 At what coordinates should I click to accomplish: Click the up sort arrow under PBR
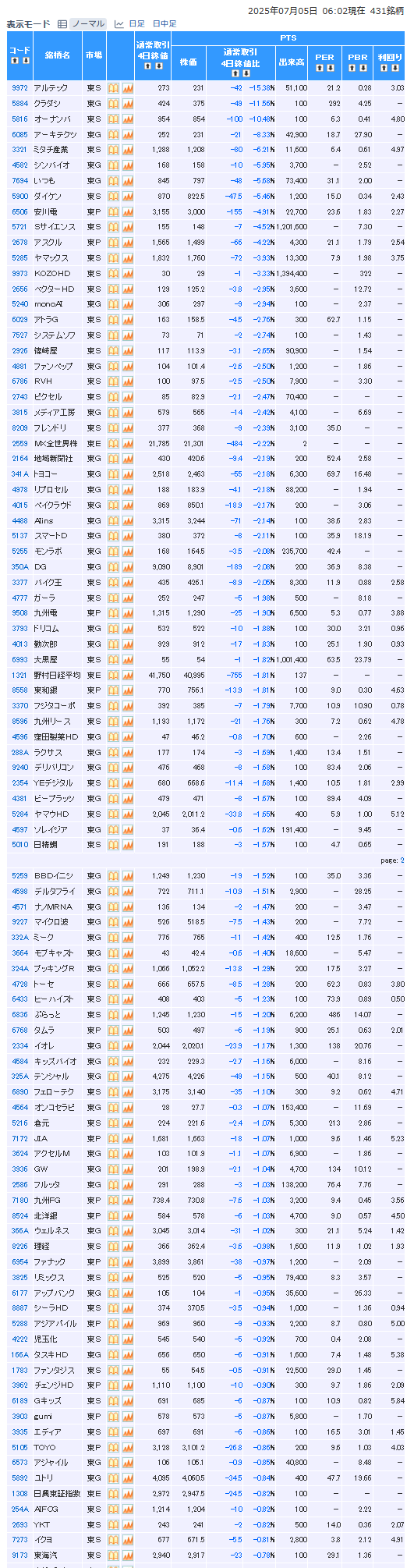pos(352,68)
